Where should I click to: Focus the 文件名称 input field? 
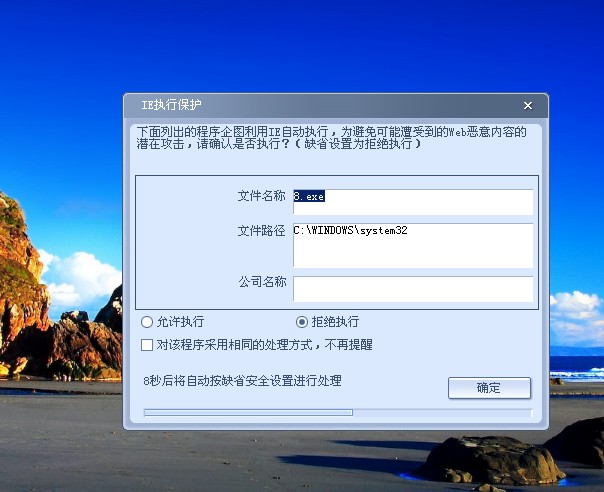pos(413,202)
